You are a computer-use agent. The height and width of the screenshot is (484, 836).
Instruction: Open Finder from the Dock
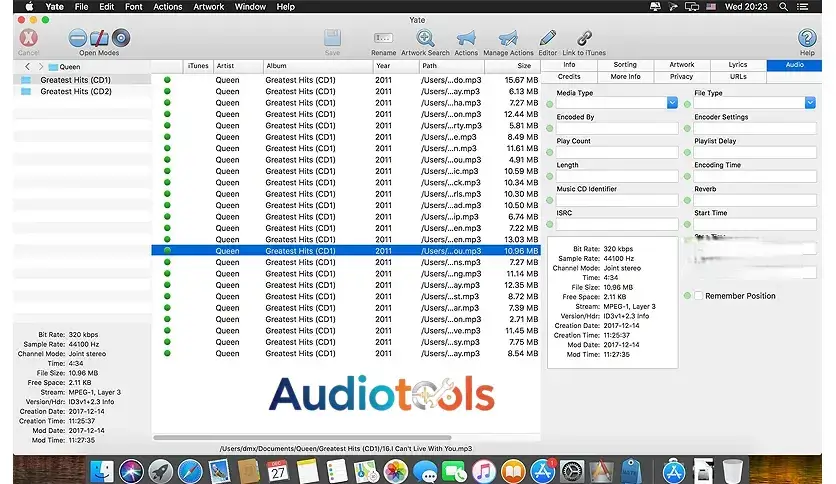click(x=102, y=471)
